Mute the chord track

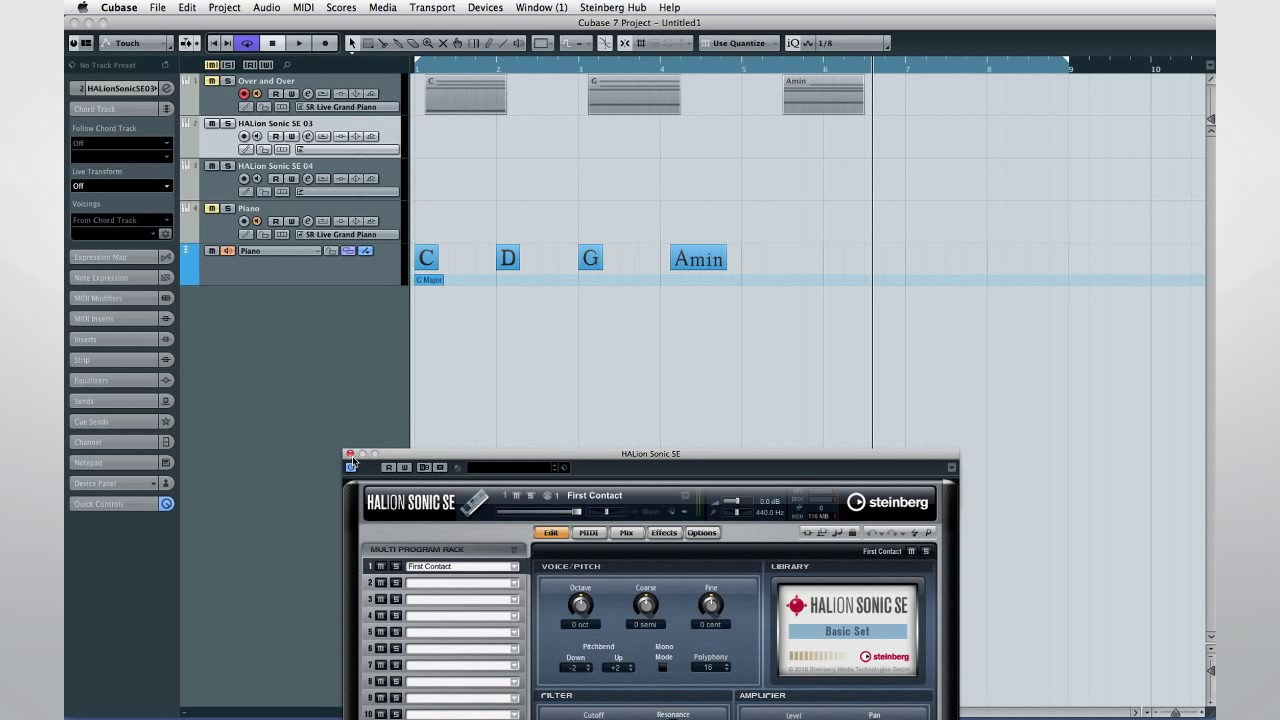212,251
